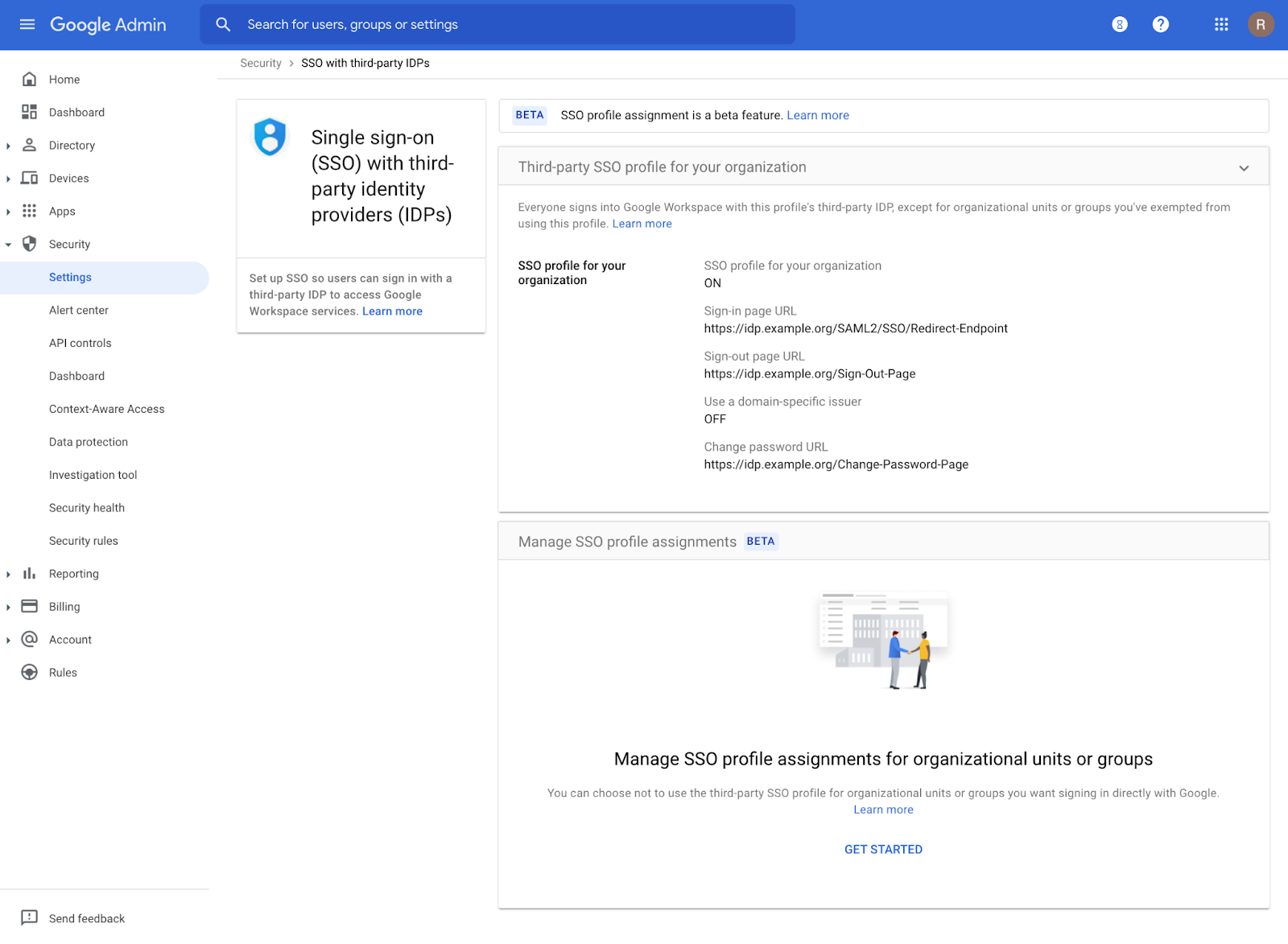Expand the Apps section arrow

tap(8, 212)
